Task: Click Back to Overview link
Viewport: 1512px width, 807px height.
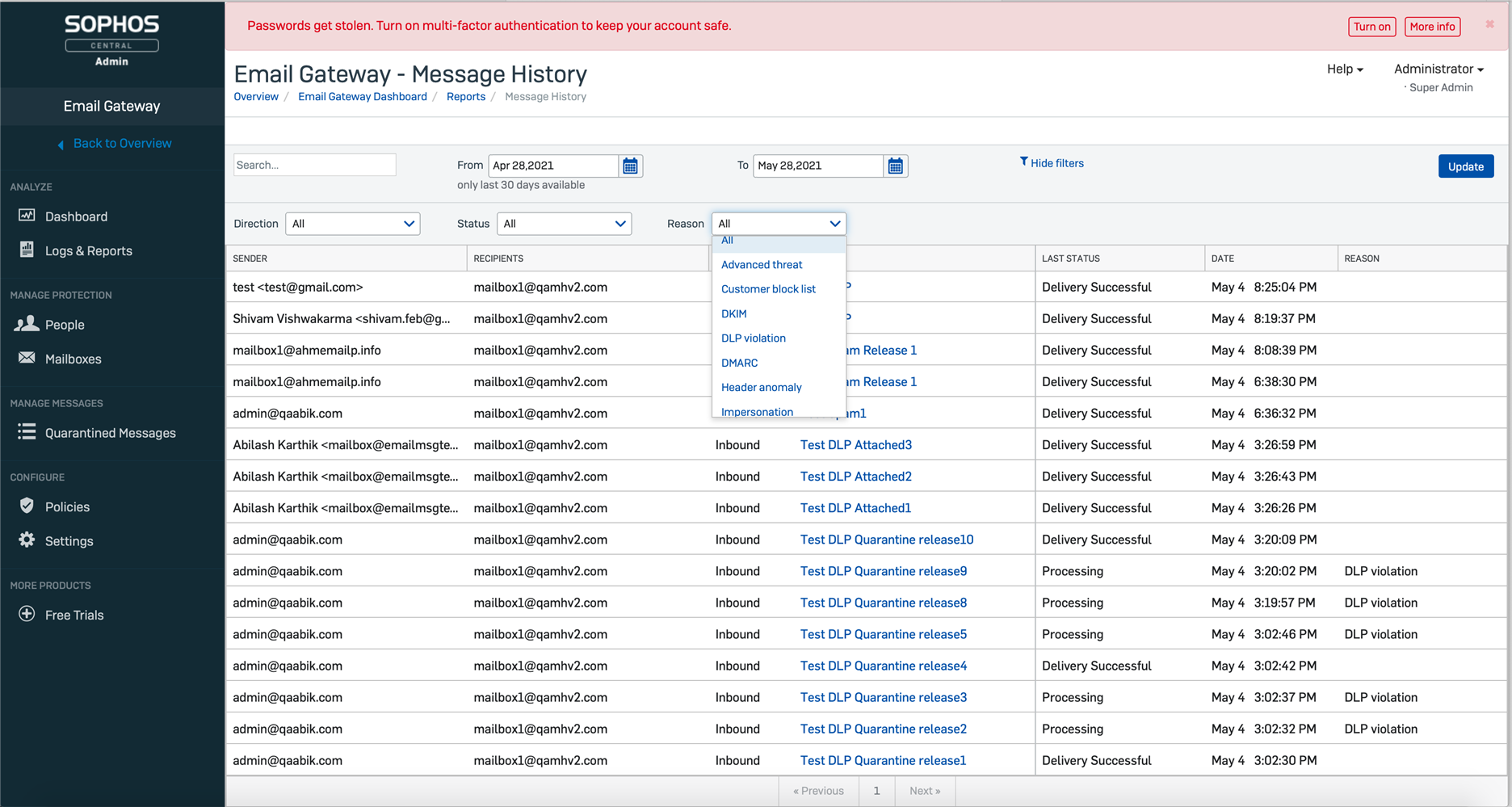Action: click(x=122, y=143)
